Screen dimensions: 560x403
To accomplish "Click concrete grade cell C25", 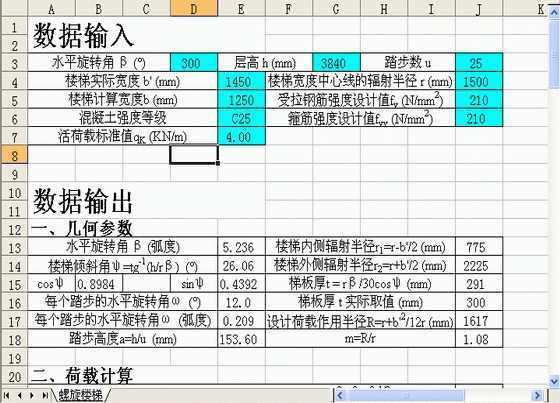I will (x=241, y=118).
